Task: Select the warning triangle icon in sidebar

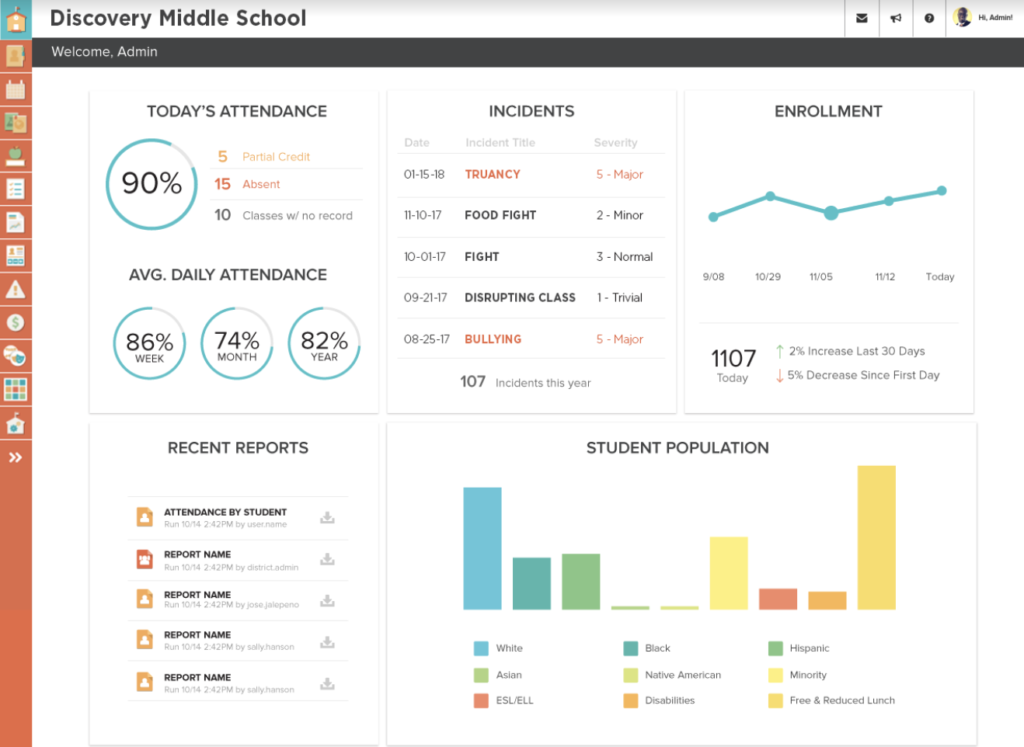Action: coord(15,289)
